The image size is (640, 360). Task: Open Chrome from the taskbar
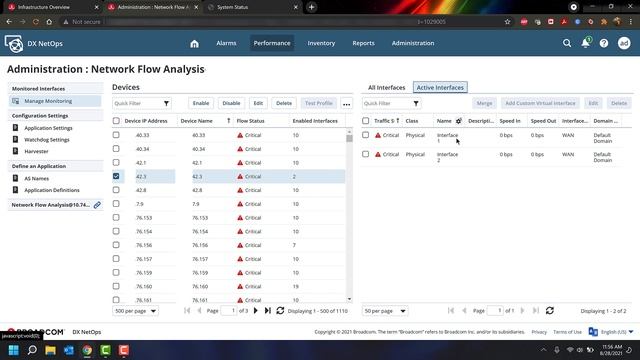87,350
